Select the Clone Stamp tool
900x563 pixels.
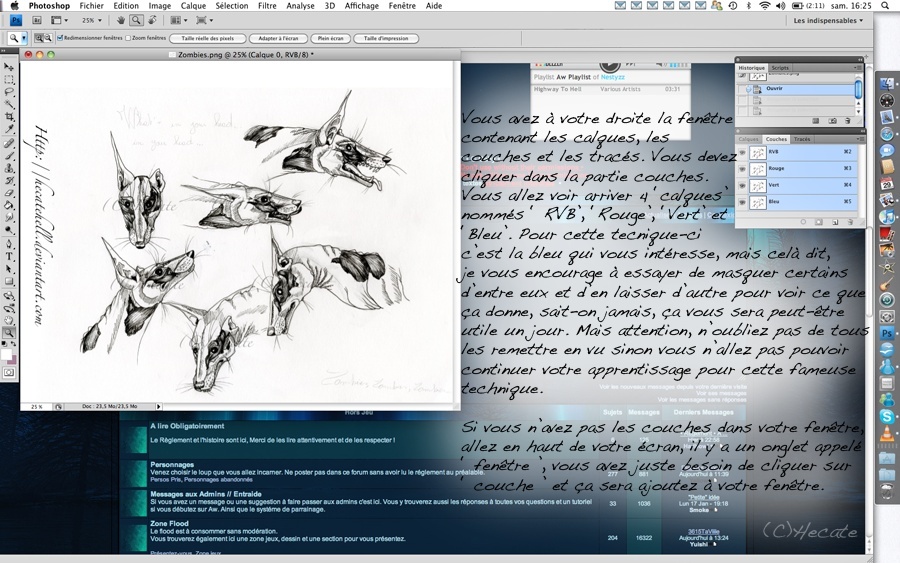pos(9,169)
